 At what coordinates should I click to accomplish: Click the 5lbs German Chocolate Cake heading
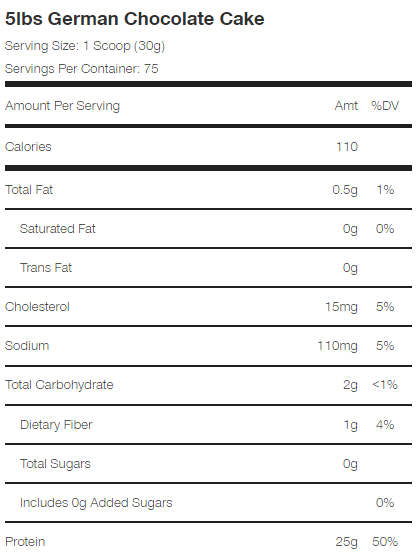(x=135, y=19)
